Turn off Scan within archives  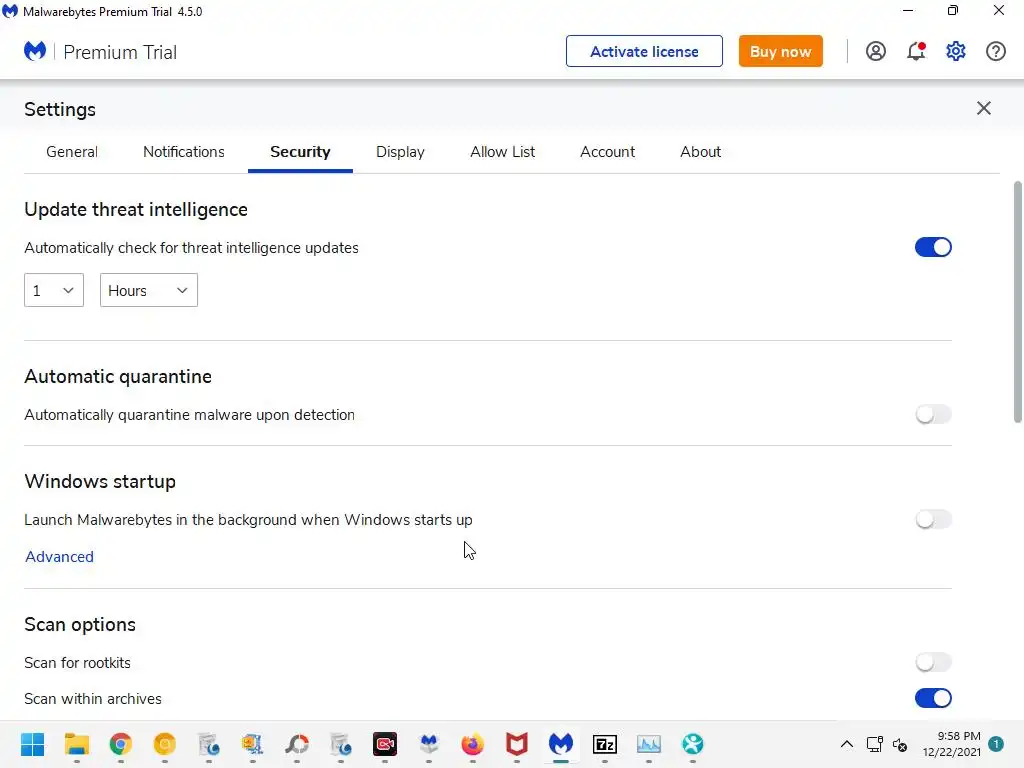(x=933, y=698)
